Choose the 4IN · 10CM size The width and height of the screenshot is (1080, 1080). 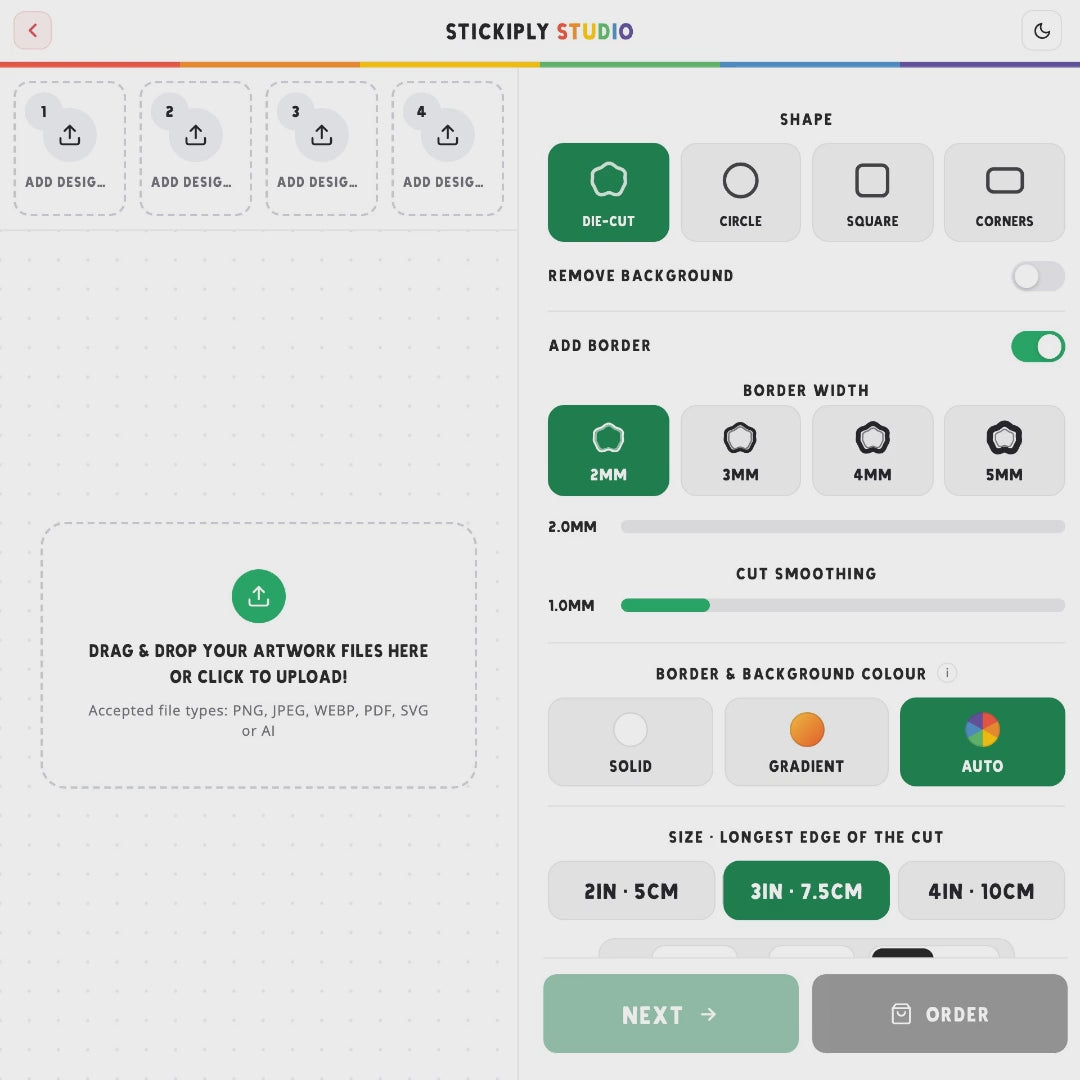[982, 891]
